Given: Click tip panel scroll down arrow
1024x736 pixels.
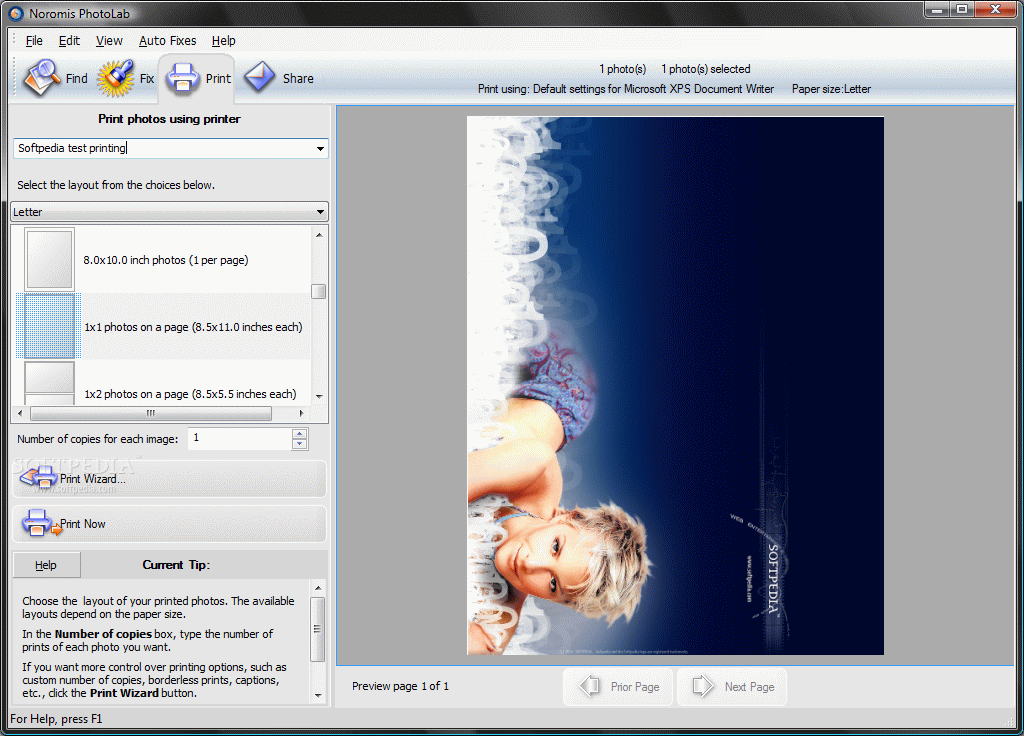Looking at the screenshot, I should point(319,696).
